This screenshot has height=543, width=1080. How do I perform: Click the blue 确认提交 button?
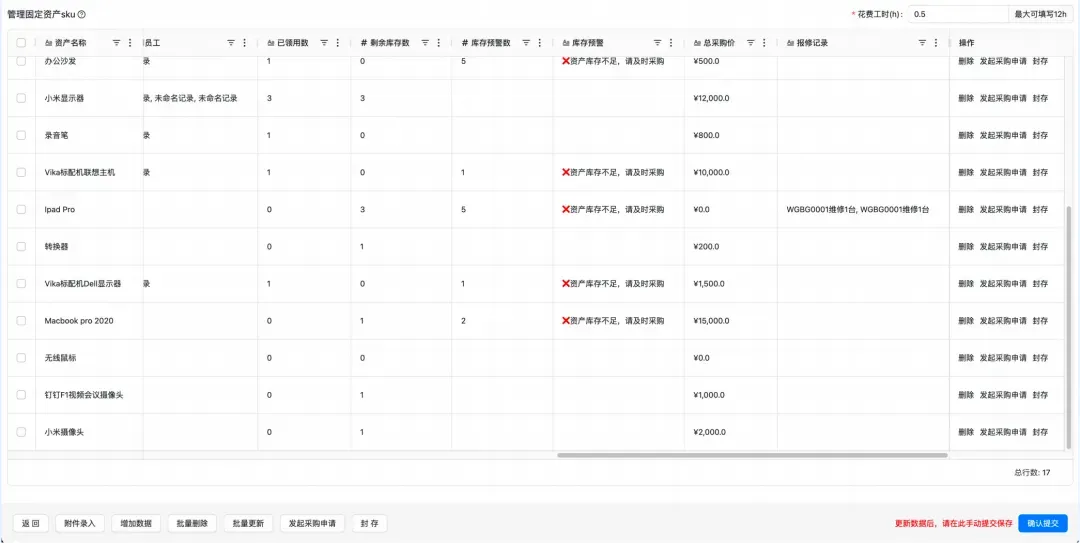click(1043, 523)
